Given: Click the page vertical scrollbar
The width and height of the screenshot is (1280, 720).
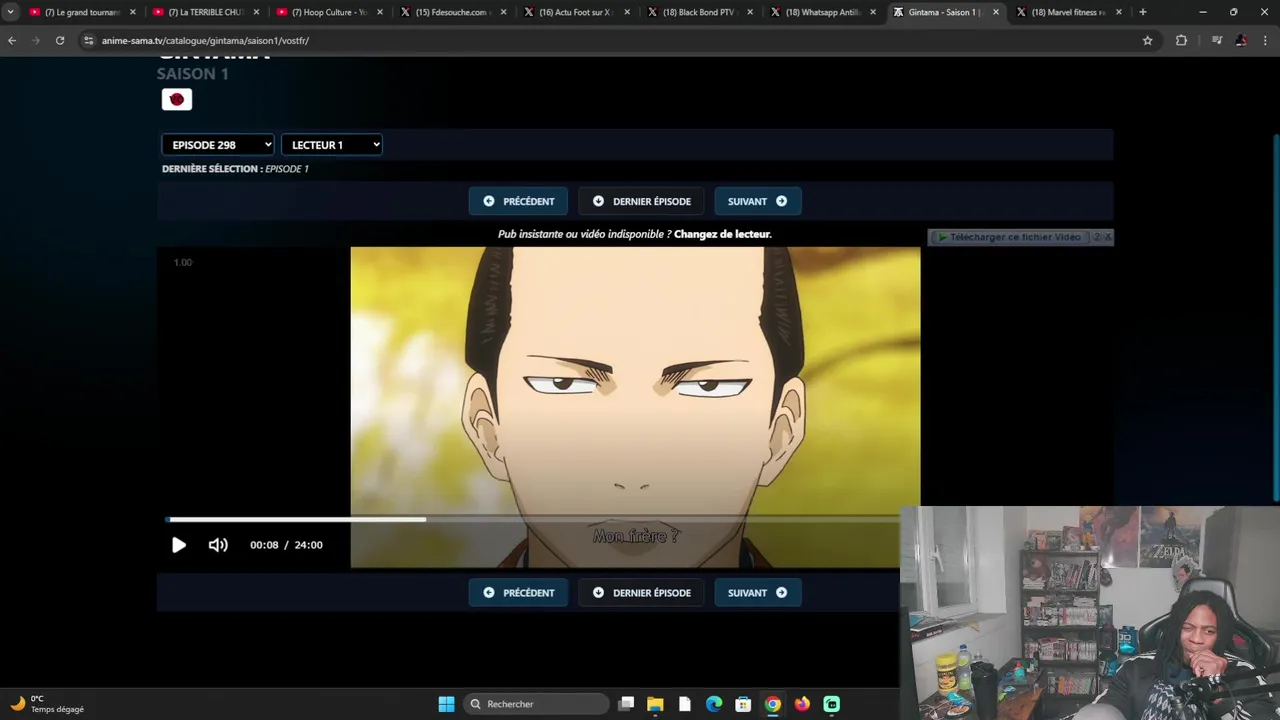Looking at the screenshot, I should (1275, 318).
